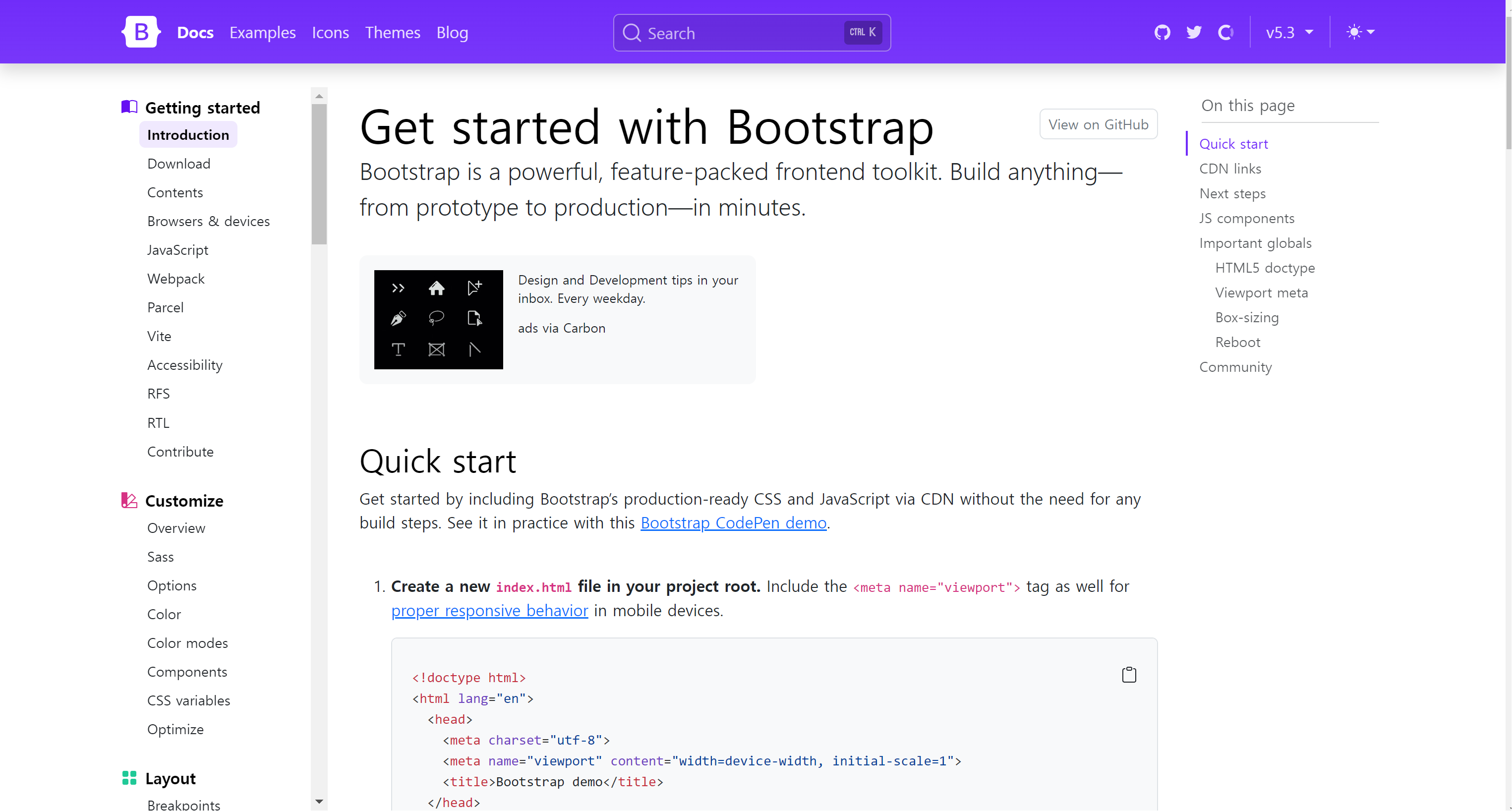Open RFS in the sidebar
This screenshot has width=1512, height=811.
coord(159,393)
